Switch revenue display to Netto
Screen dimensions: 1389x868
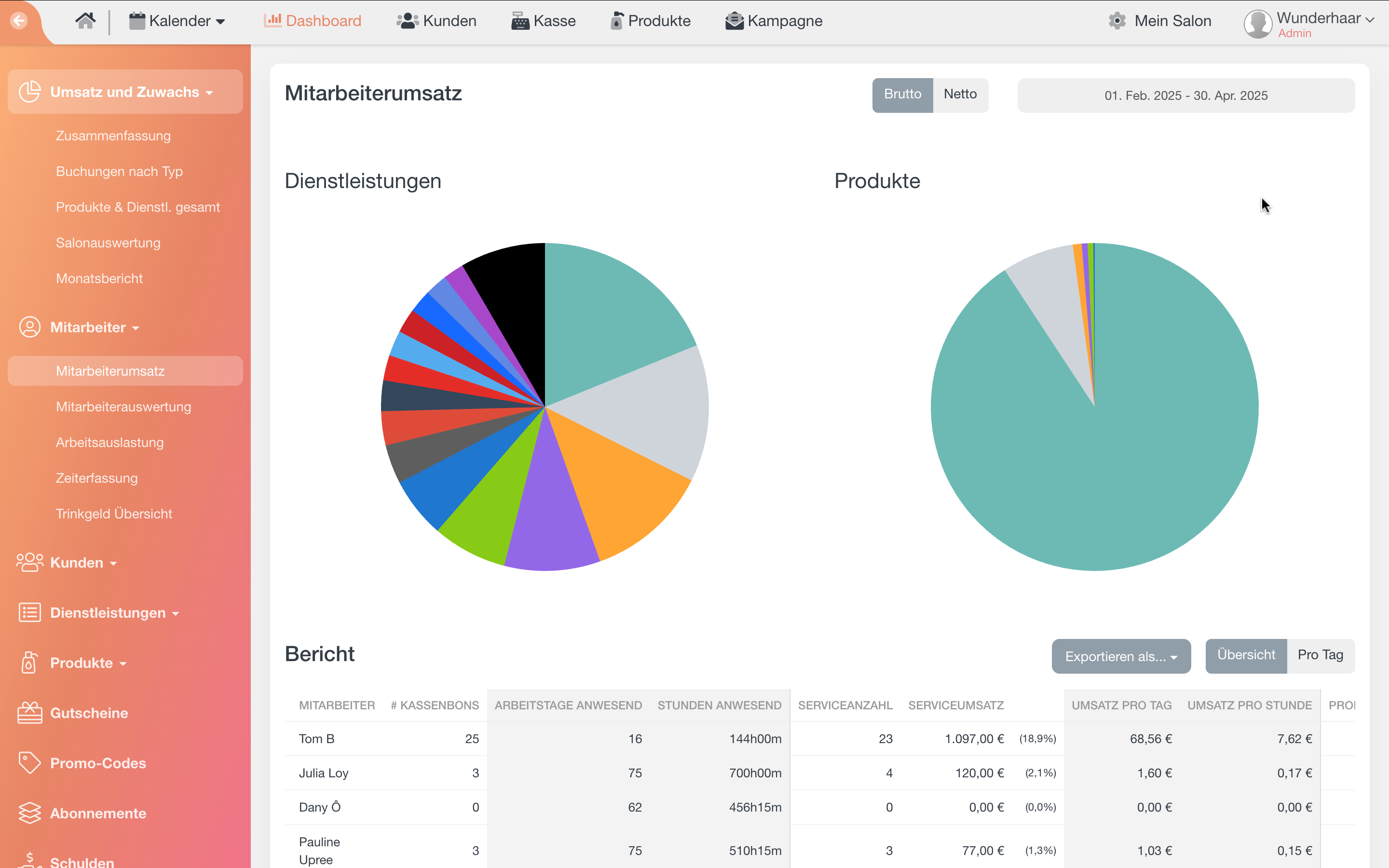coord(960,95)
